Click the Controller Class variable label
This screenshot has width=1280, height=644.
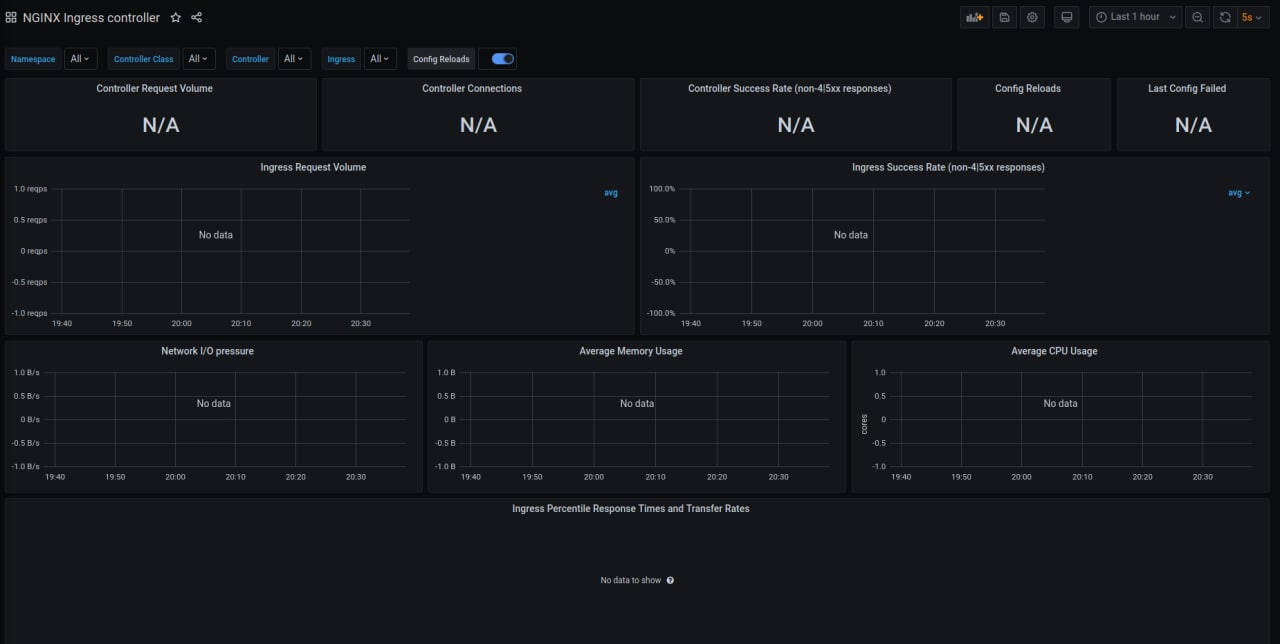(144, 59)
